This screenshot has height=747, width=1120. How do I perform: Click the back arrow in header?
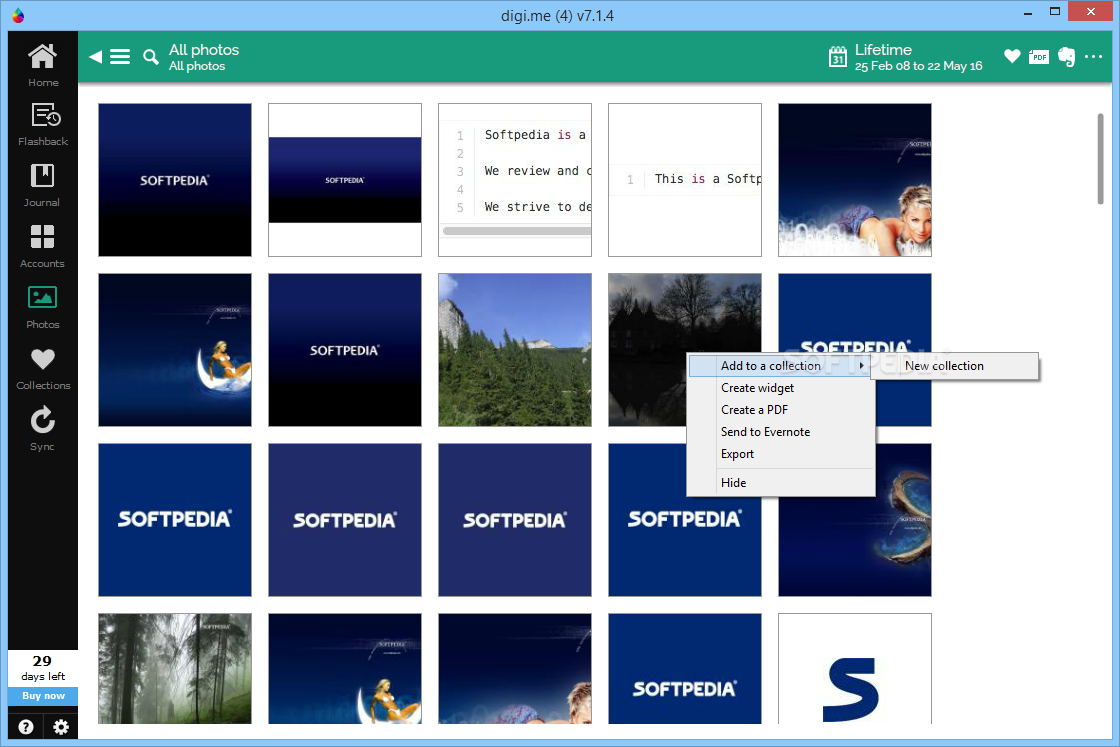(x=95, y=56)
